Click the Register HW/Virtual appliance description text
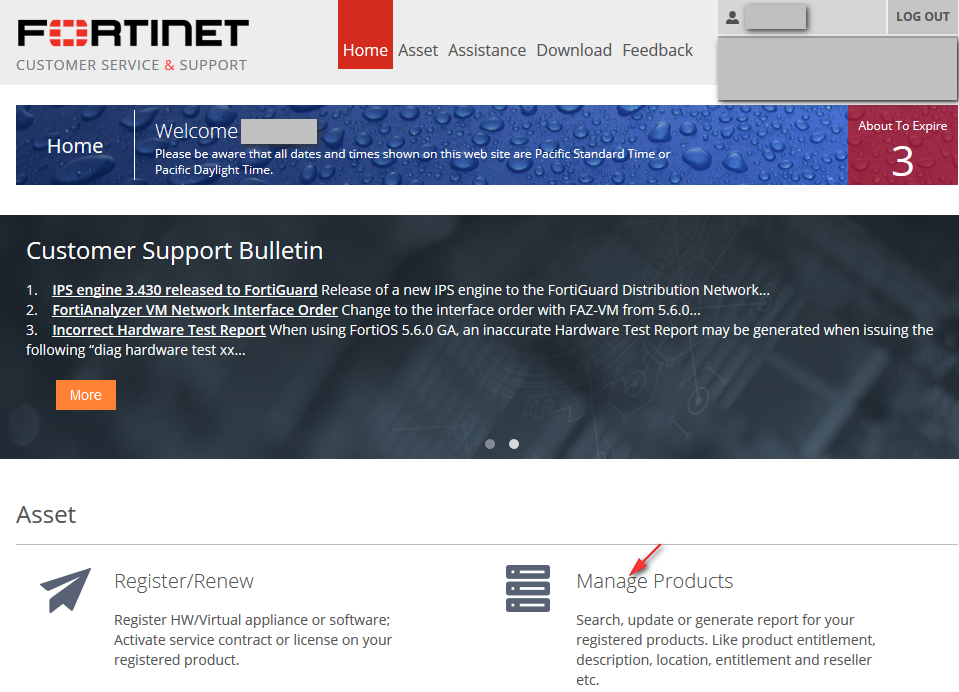Screen dimensions: 959x692 [253, 640]
